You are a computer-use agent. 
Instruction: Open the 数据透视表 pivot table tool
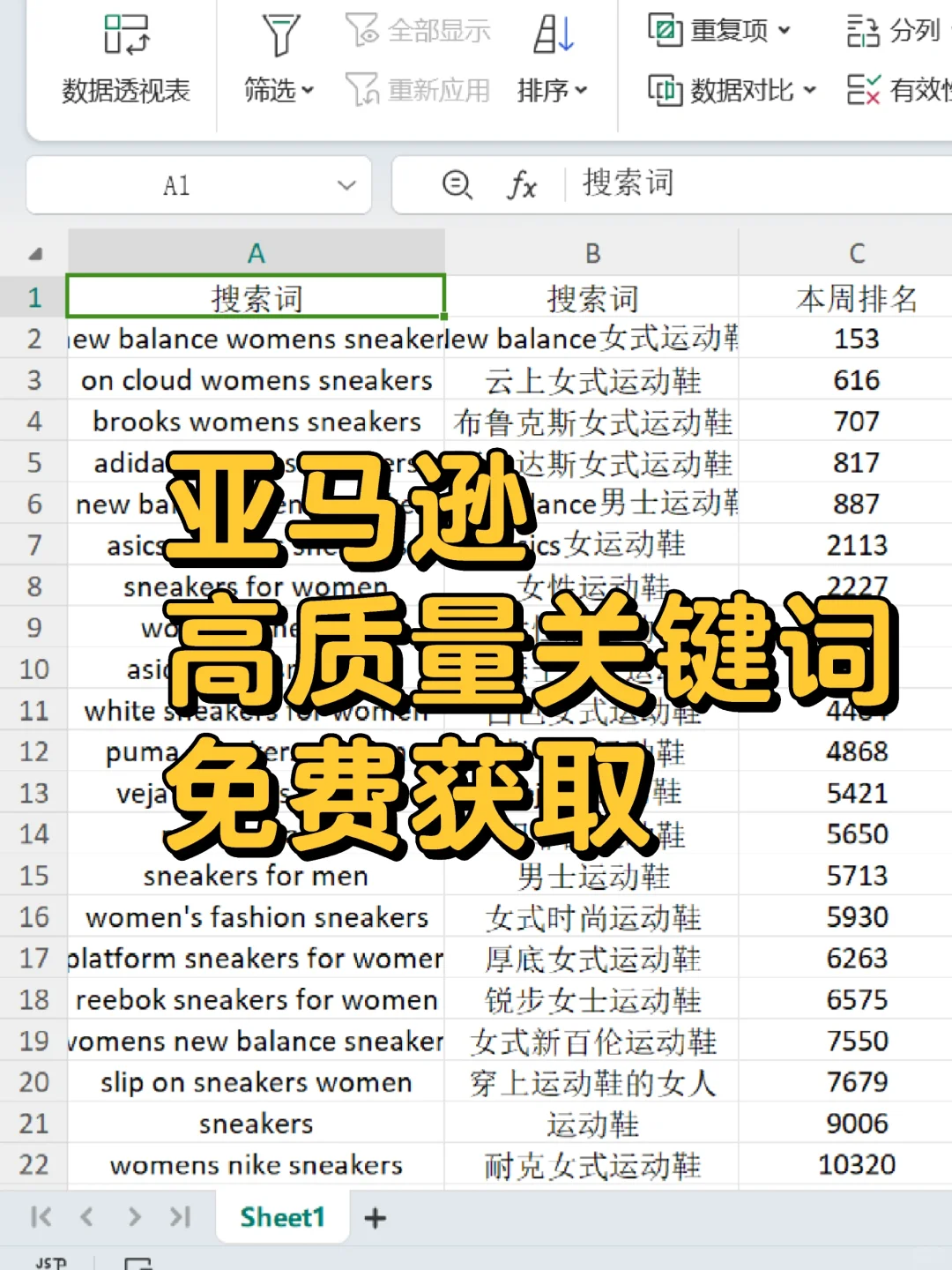(125, 57)
